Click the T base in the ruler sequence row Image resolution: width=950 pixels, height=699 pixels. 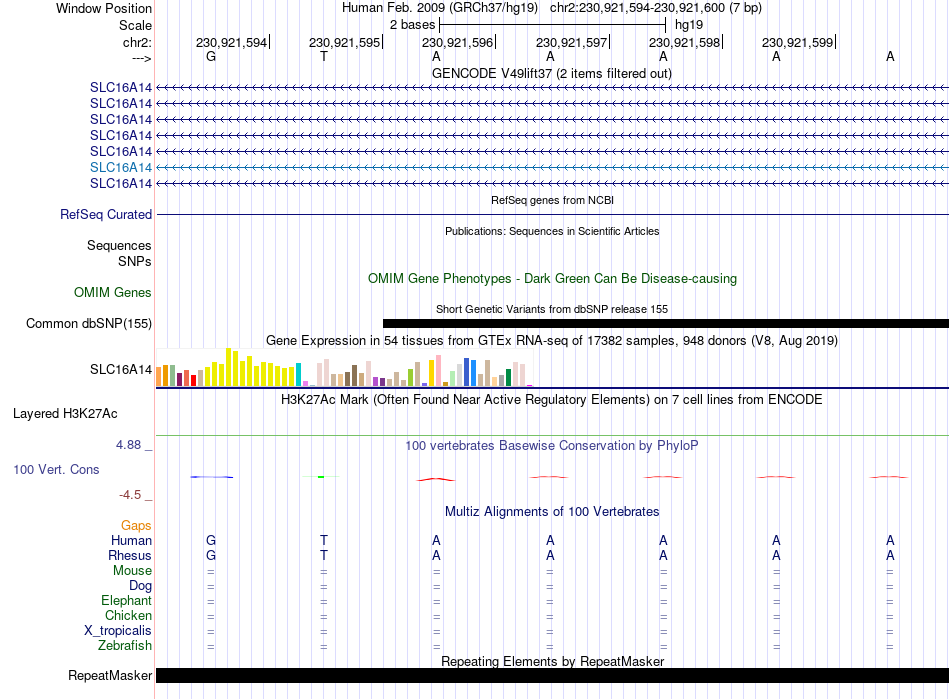[x=324, y=56]
